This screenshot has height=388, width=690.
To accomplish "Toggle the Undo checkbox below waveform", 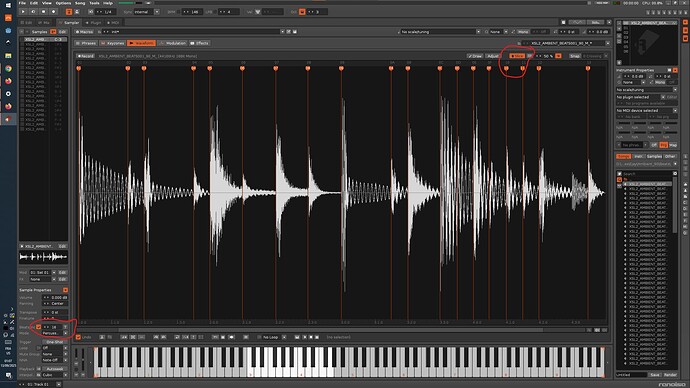I will point(78,337).
